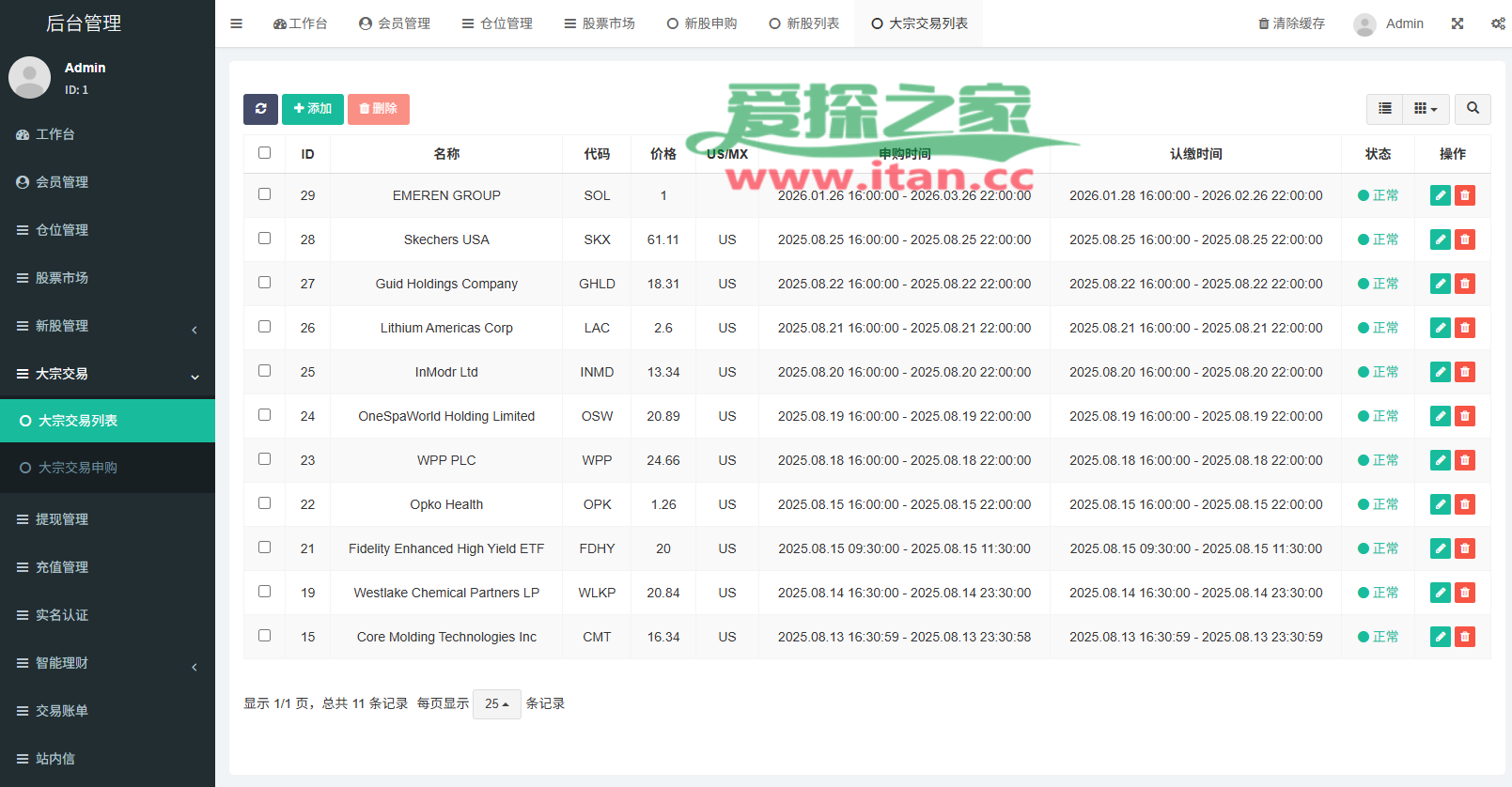The height and width of the screenshot is (787, 1512).
Task: Open 大宗交易申购 in sidebar
Action: (78, 468)
